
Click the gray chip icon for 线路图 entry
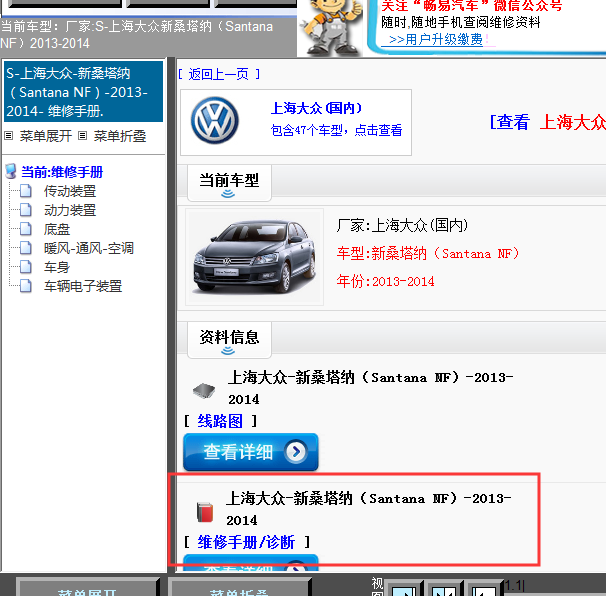(x=204, y=390)
